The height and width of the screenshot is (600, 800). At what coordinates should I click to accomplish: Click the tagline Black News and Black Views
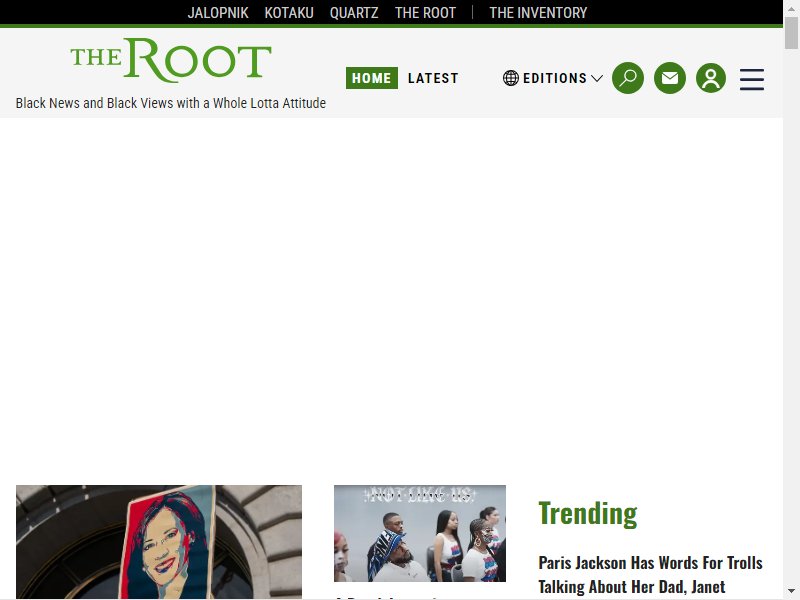(171, 103)
